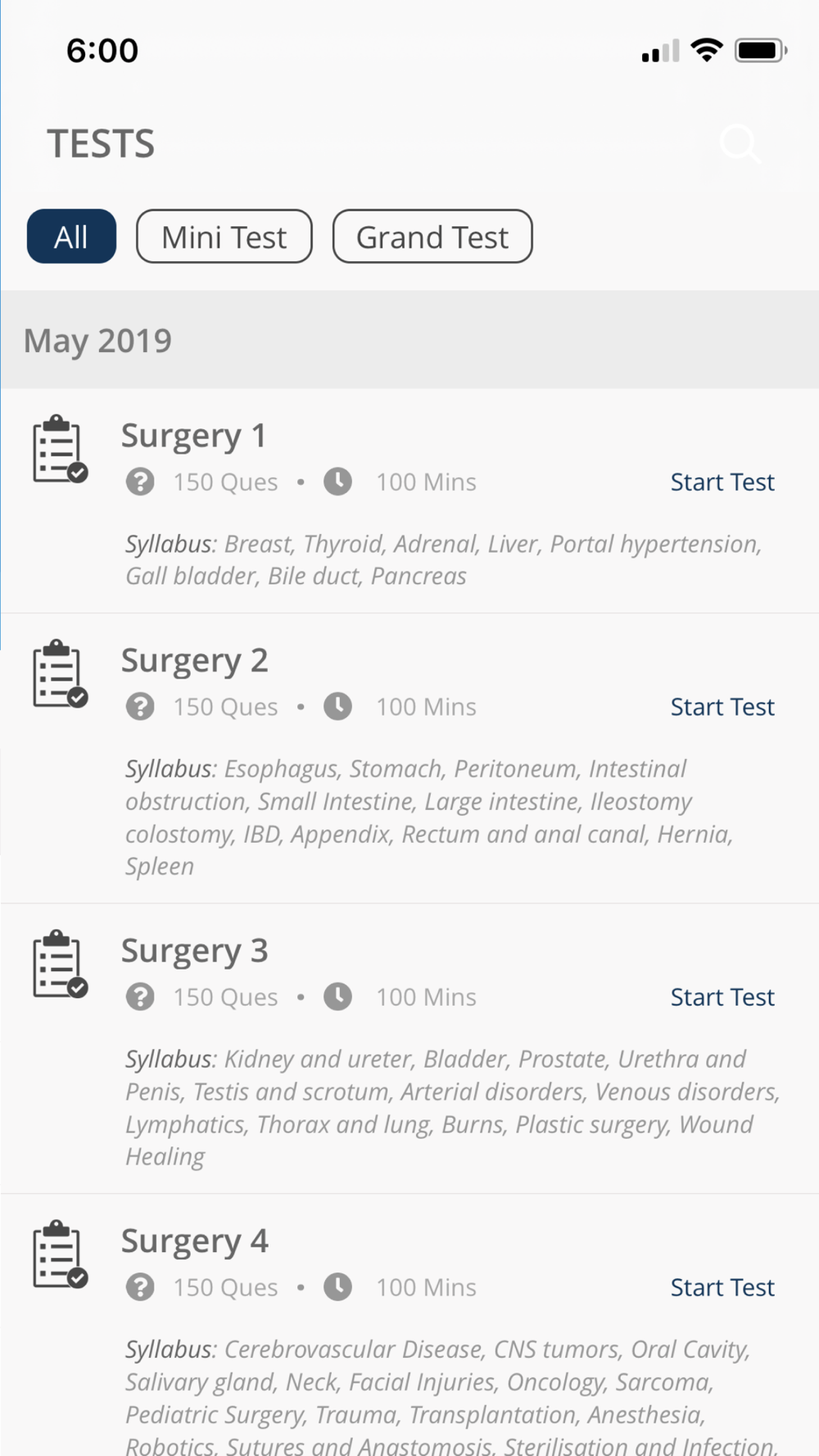Click the Surgery 1 clipboard icon
The image size is (819, 1456).
(x=59, y=450)
